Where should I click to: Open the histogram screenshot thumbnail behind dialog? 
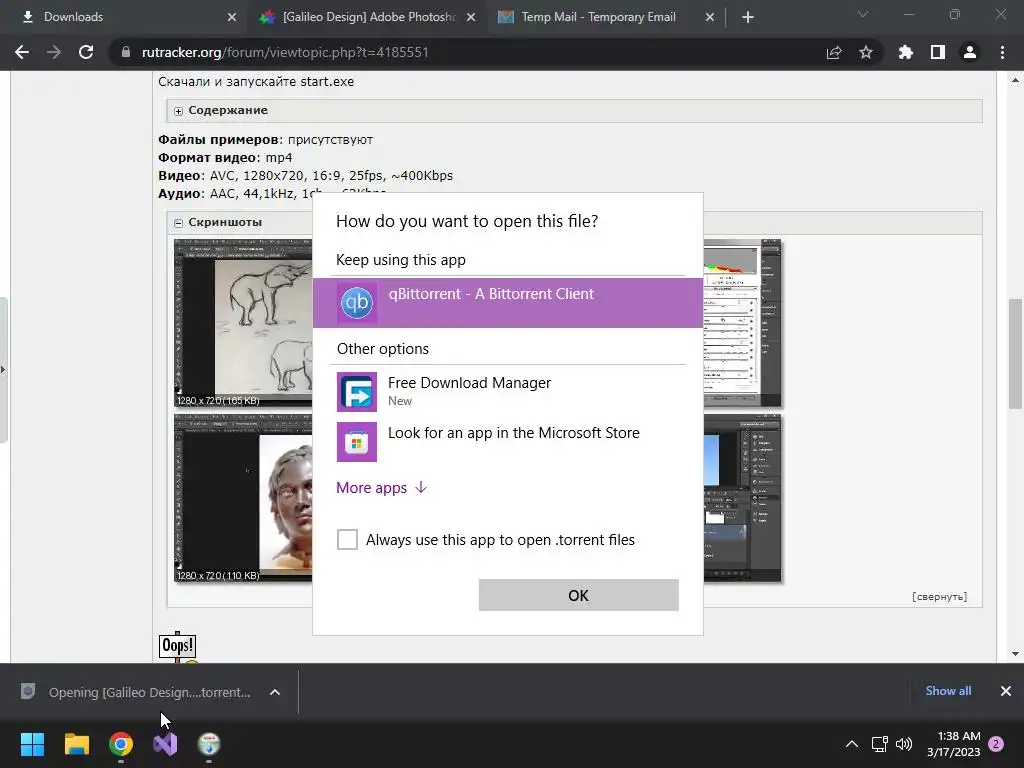click(x=743, y=323)
